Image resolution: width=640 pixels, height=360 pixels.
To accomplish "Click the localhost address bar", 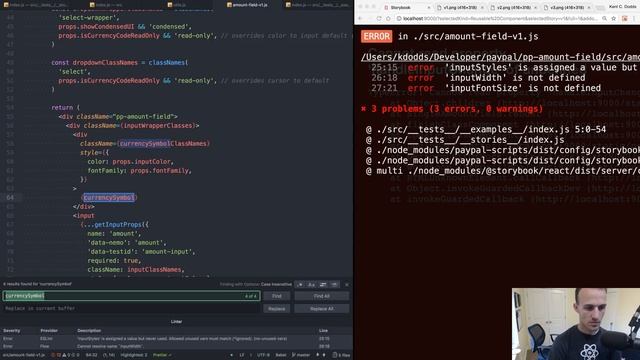I will (x=498, y=18).
